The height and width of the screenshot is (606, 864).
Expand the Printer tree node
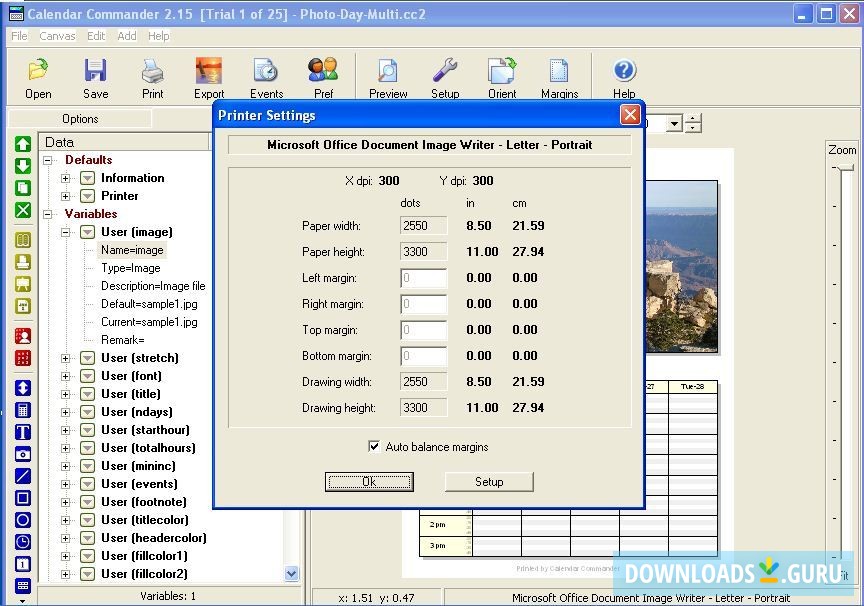tap(66, 196)
